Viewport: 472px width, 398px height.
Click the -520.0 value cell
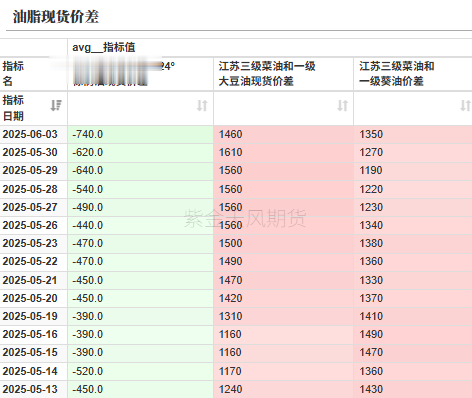click(x=140, y=371)
